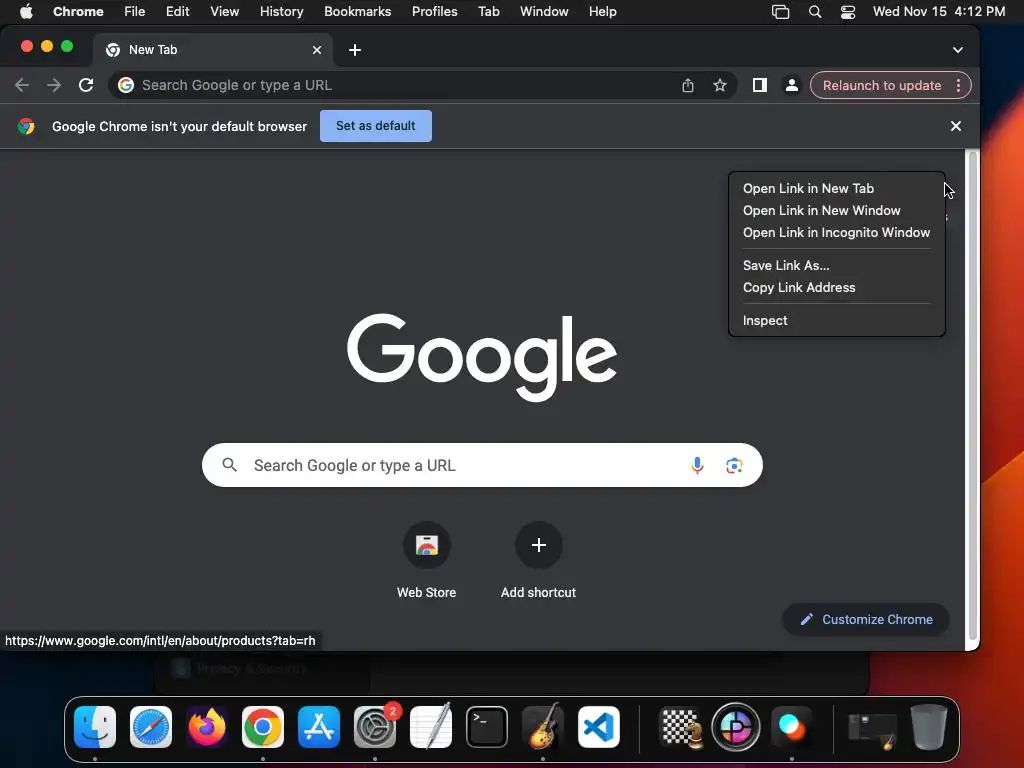
Task: Open the Tab menu
Action: (x=488, y=11)
